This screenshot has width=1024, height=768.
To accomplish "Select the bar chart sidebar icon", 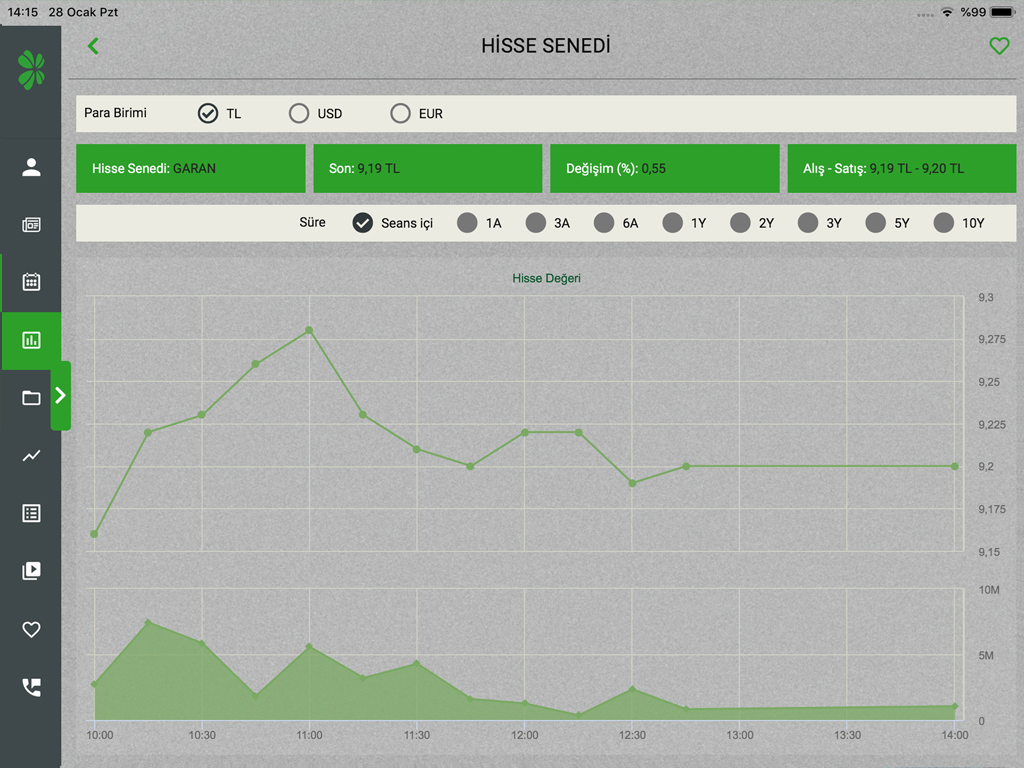I will pyautogui.click(x=31, y=340).
